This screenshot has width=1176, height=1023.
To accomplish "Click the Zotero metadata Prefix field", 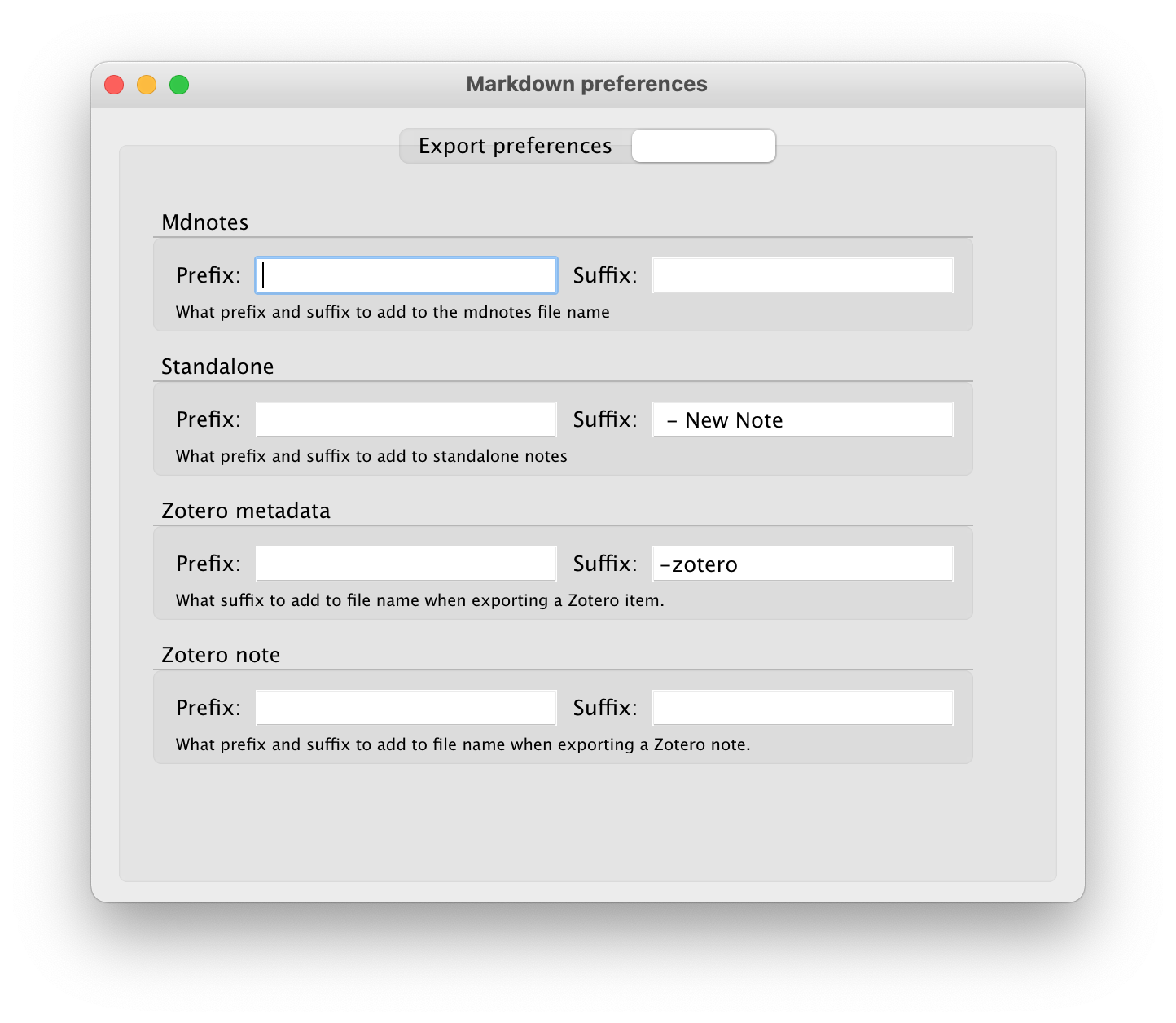I will 406,564.
